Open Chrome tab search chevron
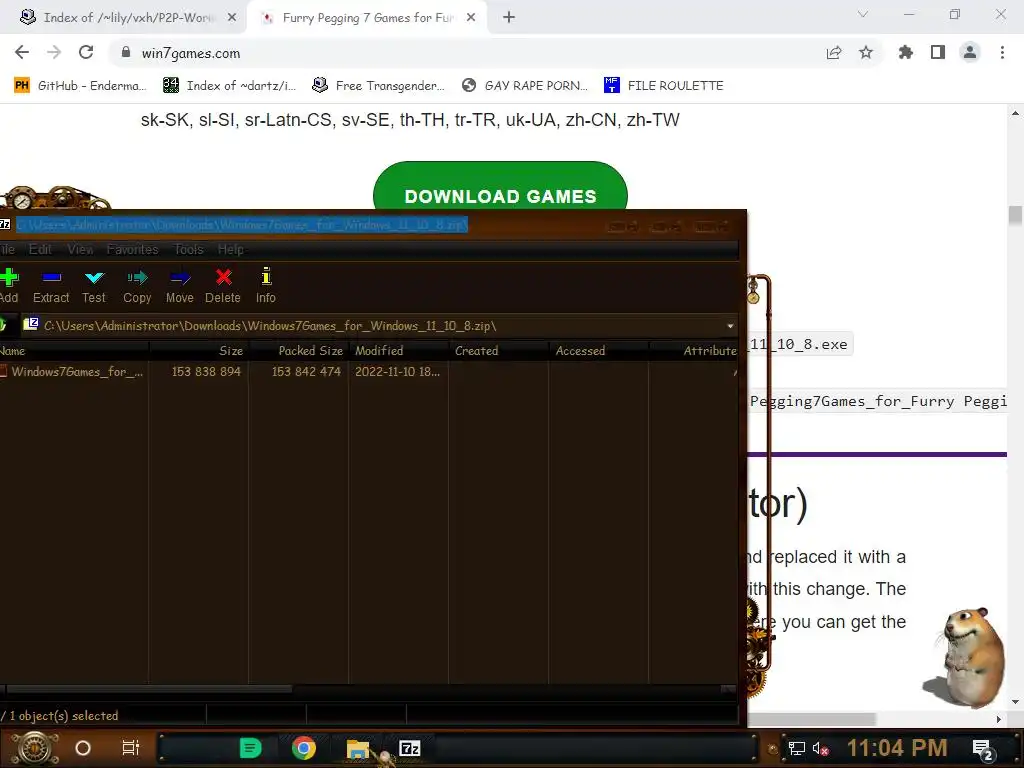Viewport: 1024px width, 768px height. coord(863,14)
